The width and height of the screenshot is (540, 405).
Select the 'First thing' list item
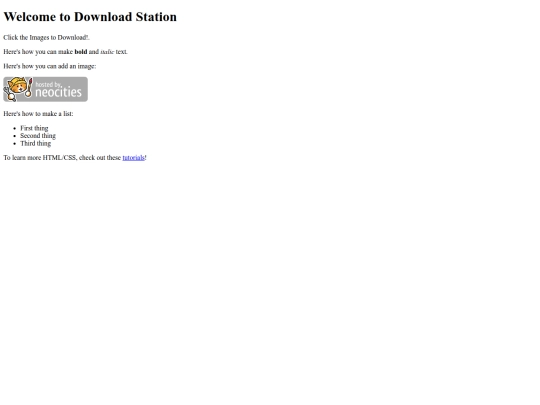click(x=34, y=128)
